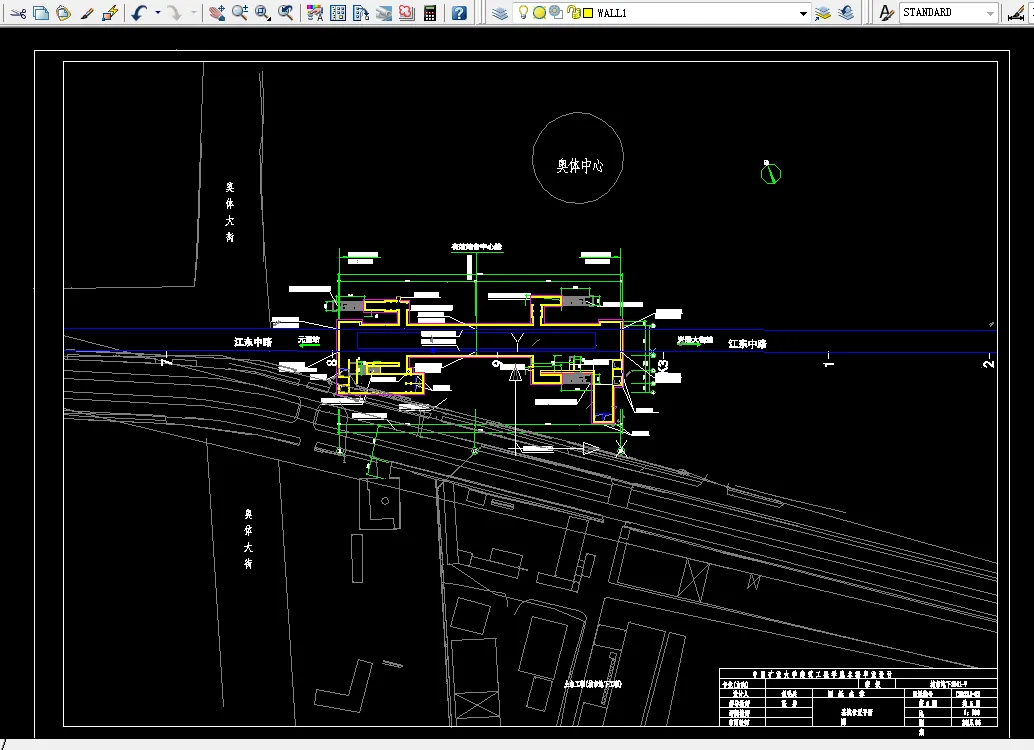The width and height of the screenshot is (1034, 750).
Task: Activate the Pan realtime hand tool
Action: pyautogui.click(x=217, y=13)
